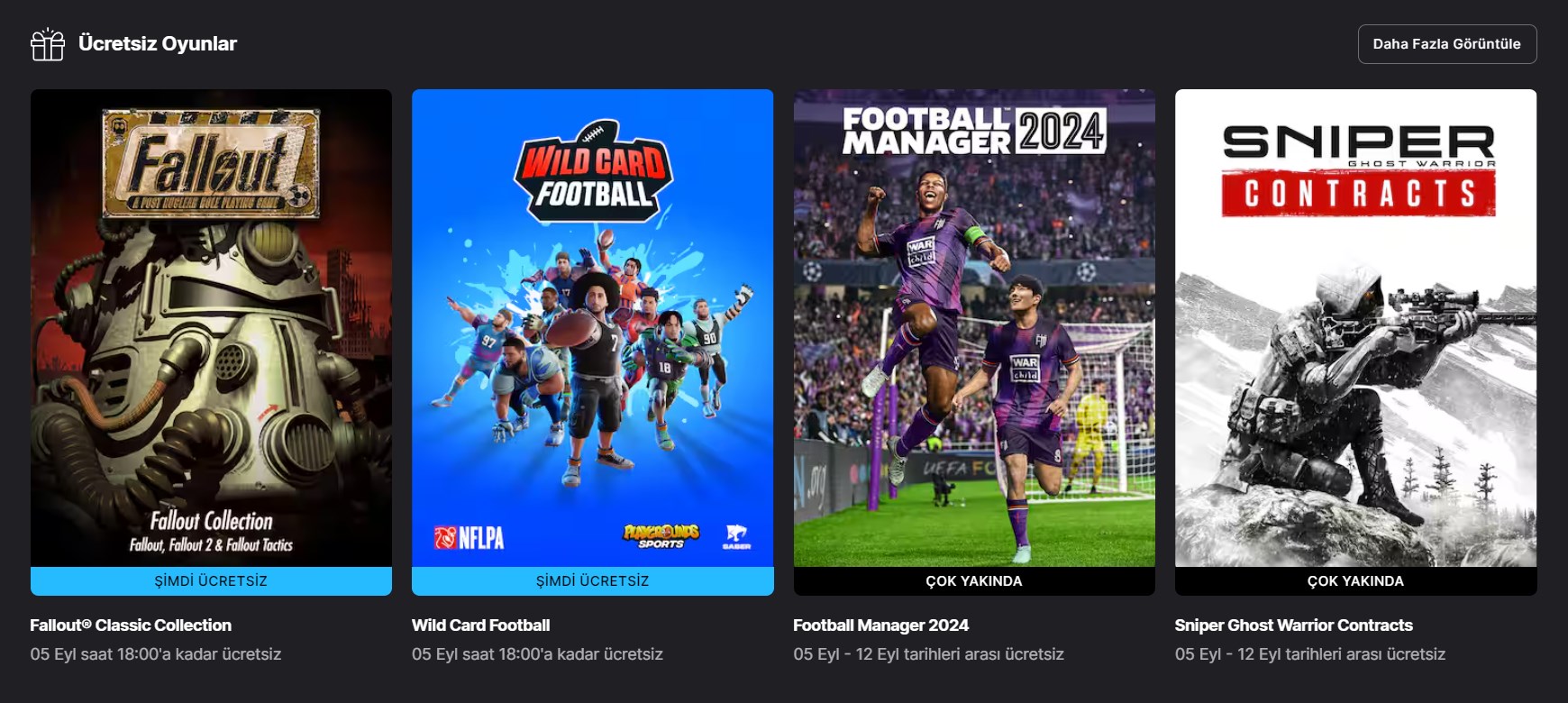Image resolution: width=1568 pixels, height=703 pixels.
Task: Click the Saber logo on Wild Card Football cover
Action: click(736, 536)
